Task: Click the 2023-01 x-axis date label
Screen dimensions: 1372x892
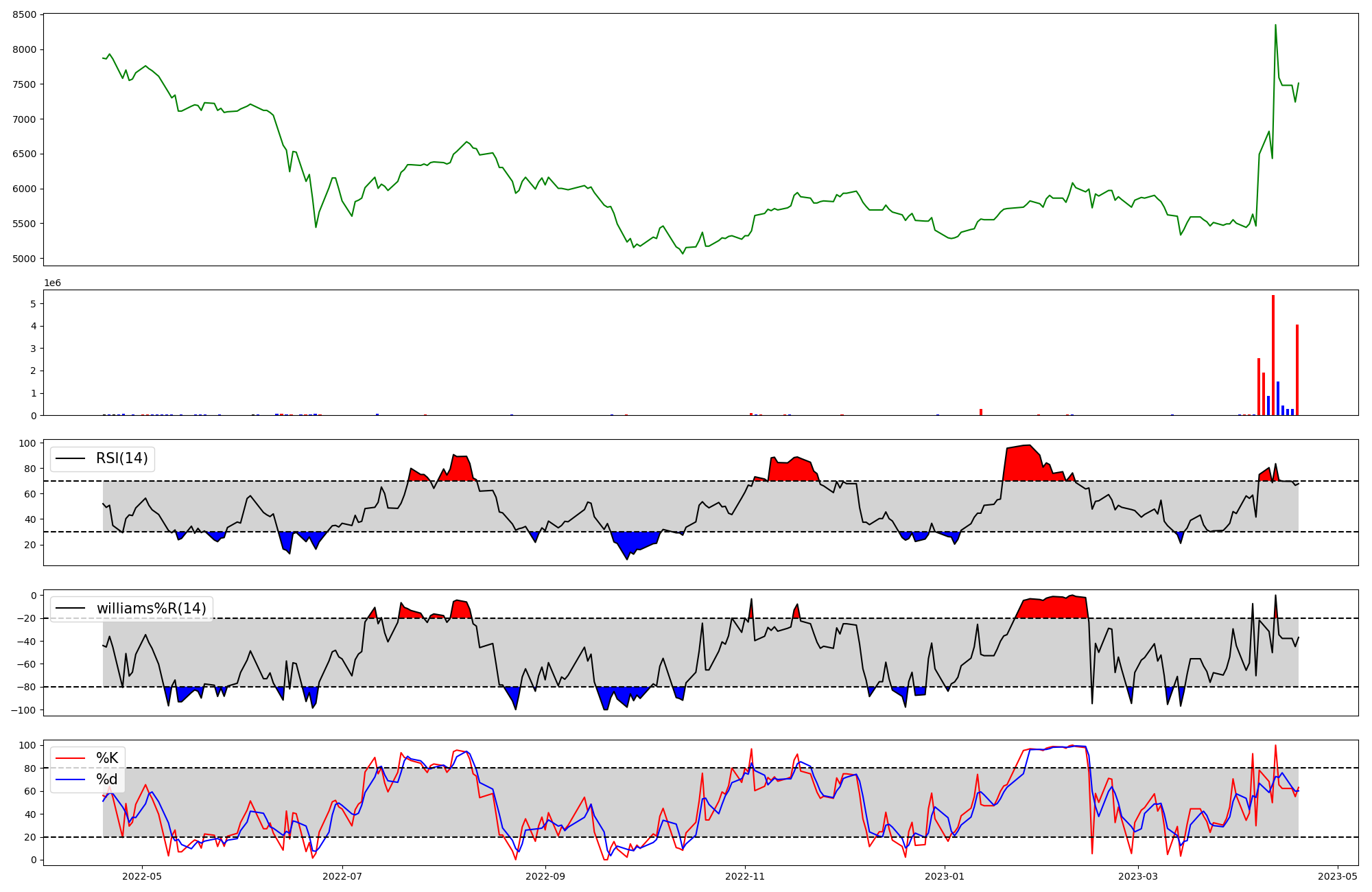Action: click(945, 876)
